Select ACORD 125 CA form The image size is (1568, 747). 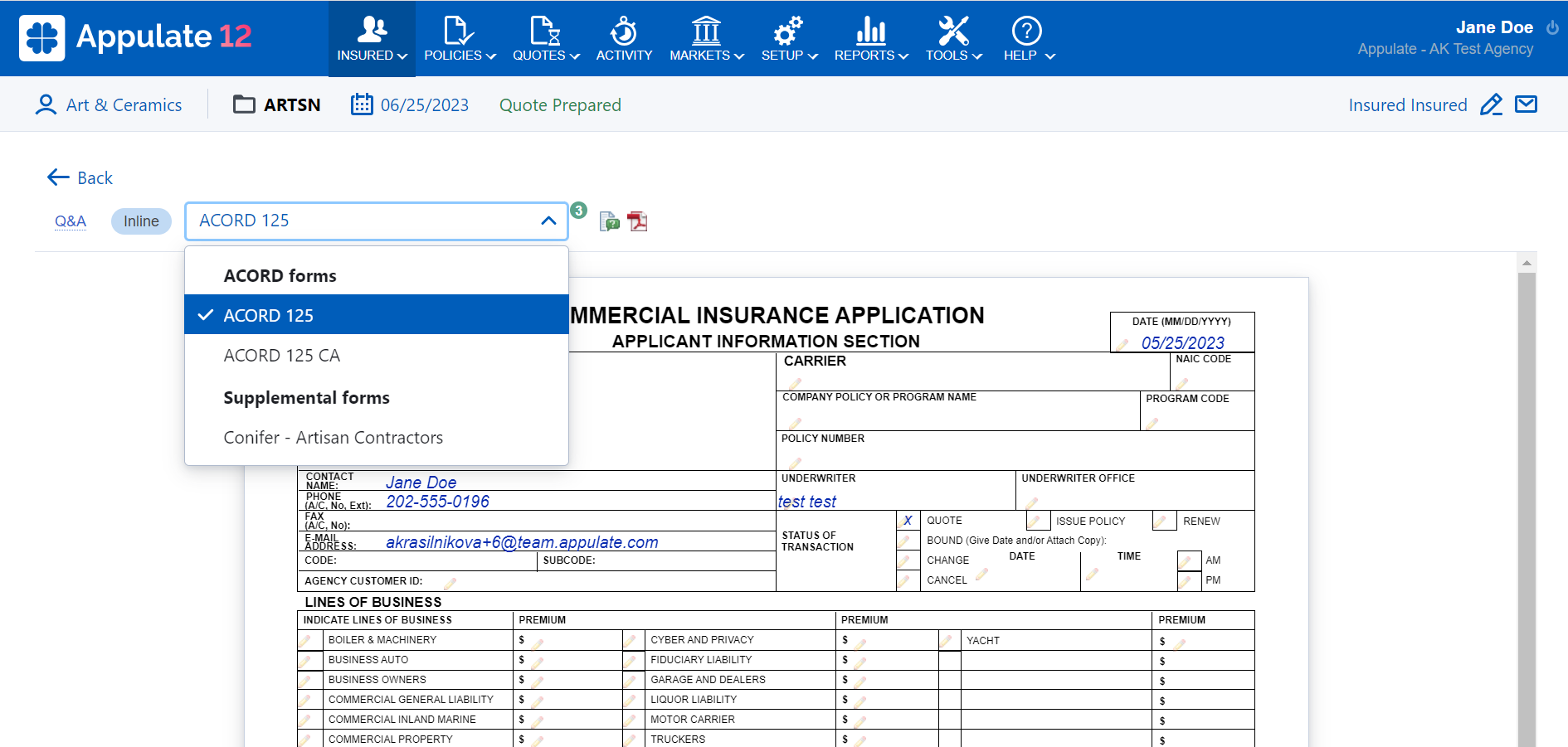[x=376, y=355]
